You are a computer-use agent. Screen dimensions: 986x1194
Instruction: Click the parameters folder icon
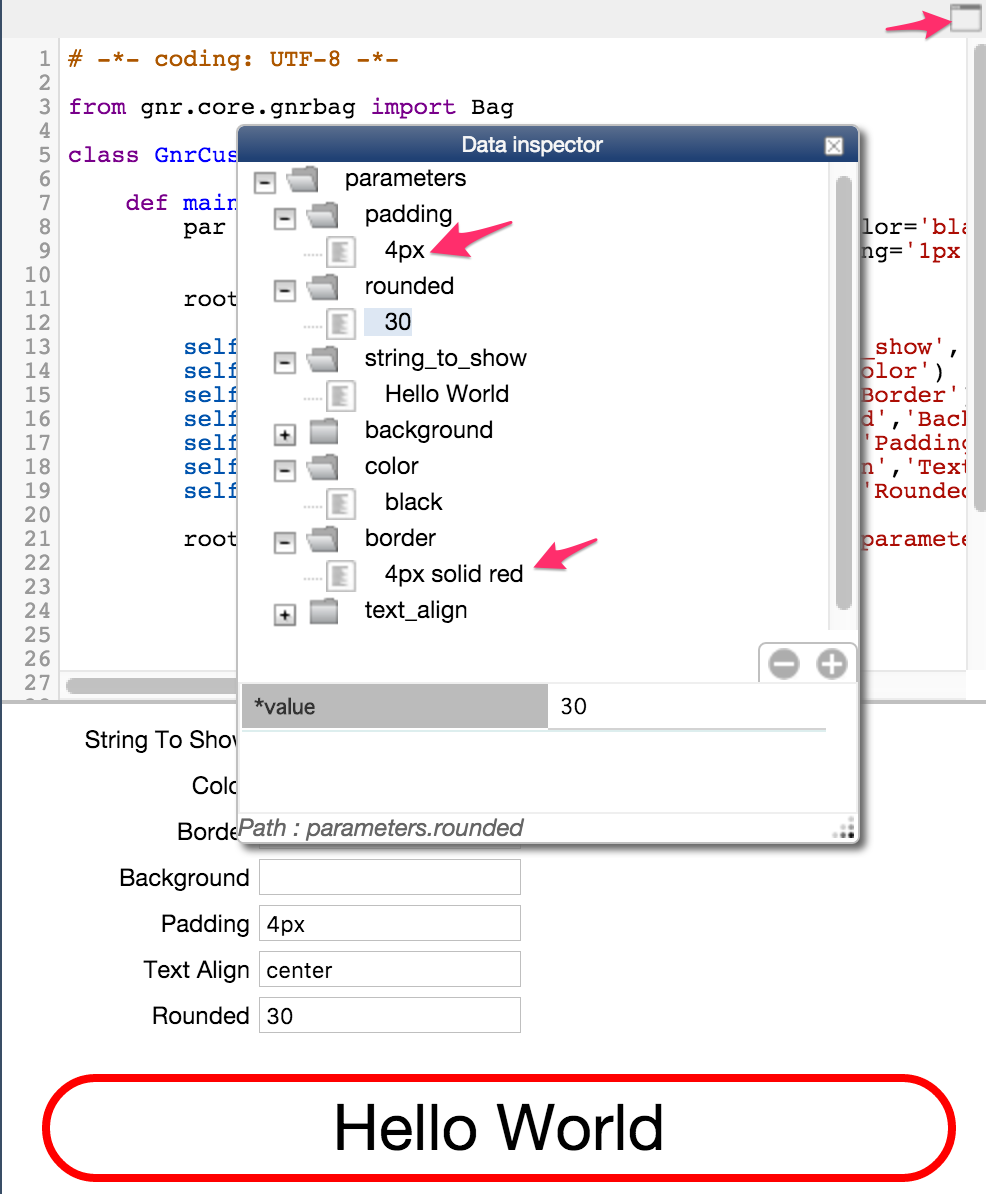303,179
